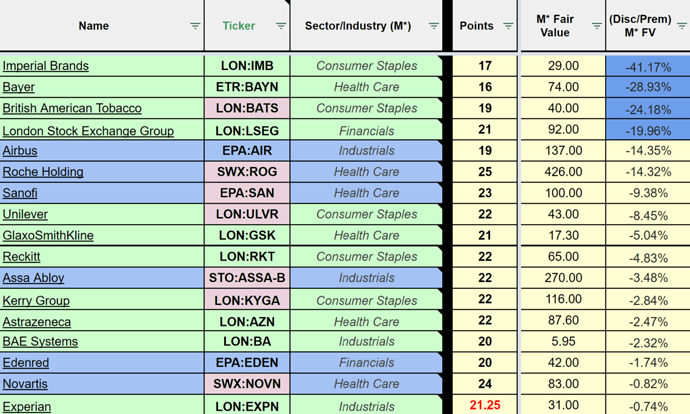Follow the London Stock Exchange Group link

point(88,131)
